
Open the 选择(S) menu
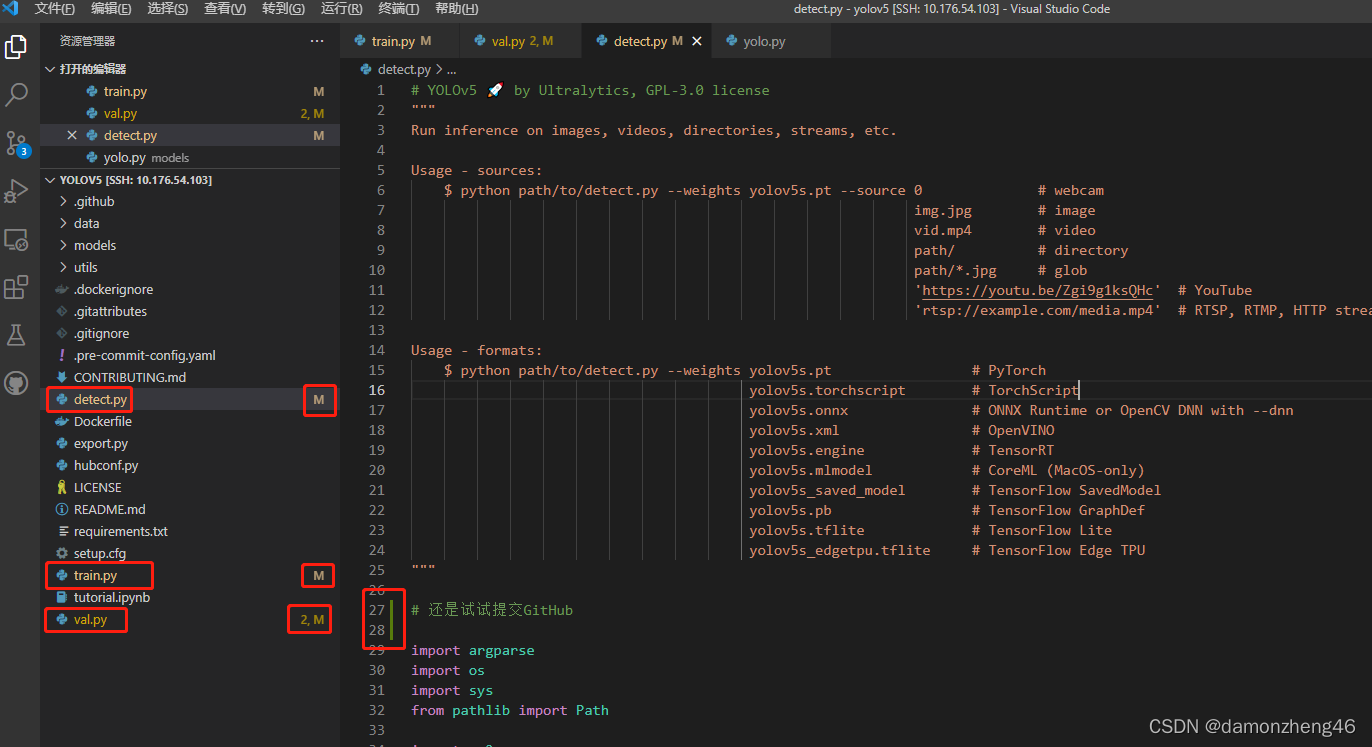point(167,9)
